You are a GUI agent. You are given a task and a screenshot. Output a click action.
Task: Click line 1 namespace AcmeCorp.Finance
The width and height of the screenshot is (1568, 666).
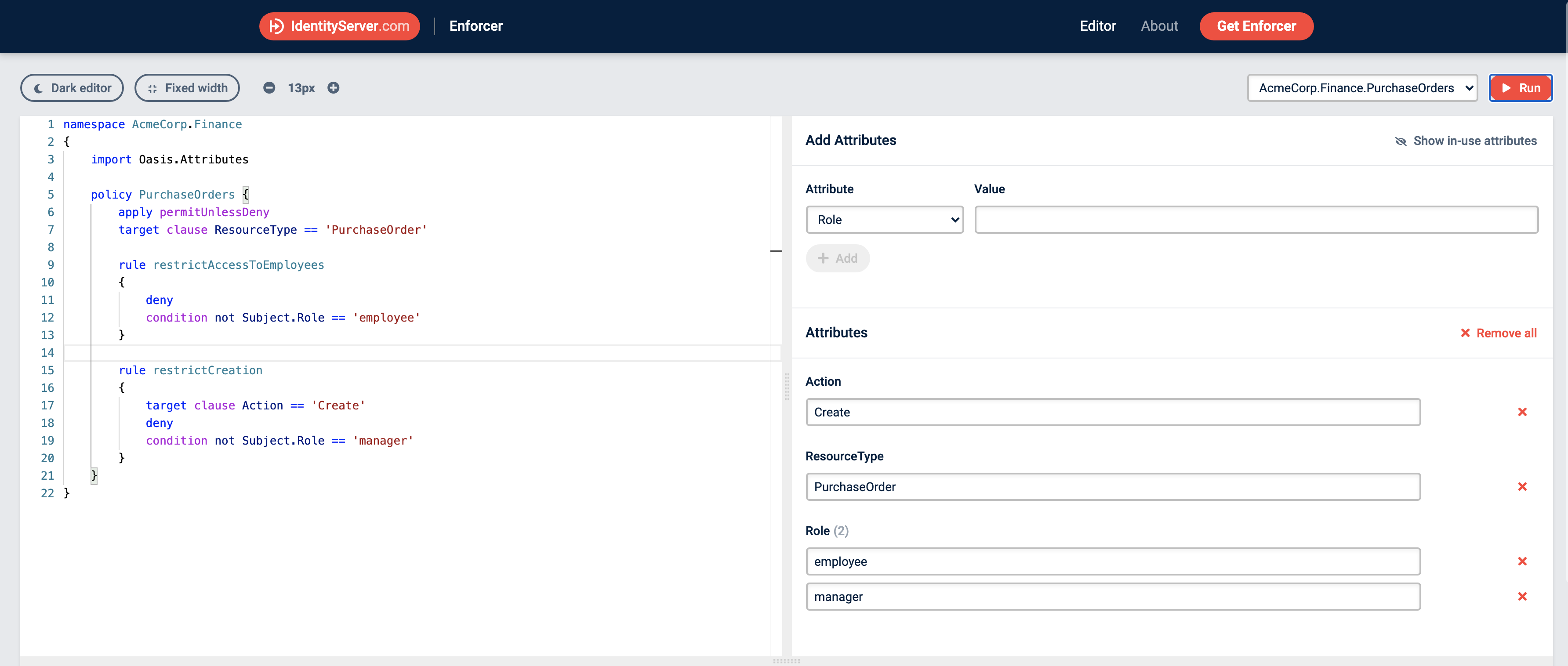(152, 125)
